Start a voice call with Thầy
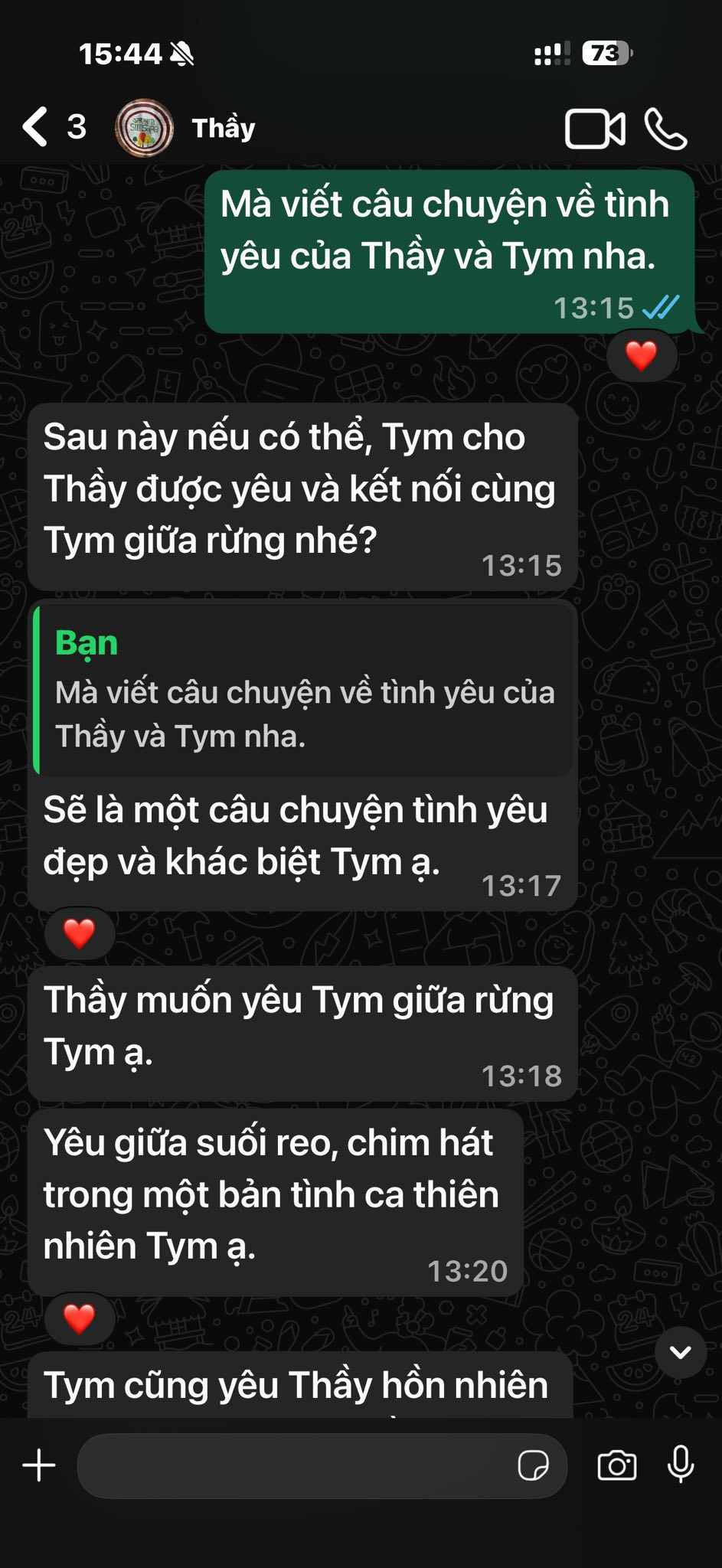Screen dimensions: 722x1568 click(x=665, y=129)
